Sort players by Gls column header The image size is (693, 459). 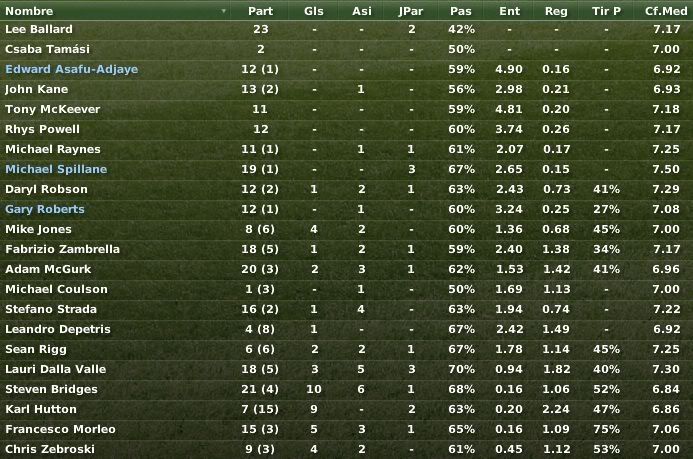[x=314, y=11]
